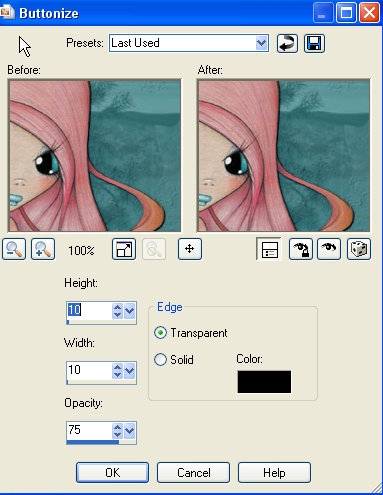
Task: Expand the Opacity value dropdown arrow
Action: [x=129, y=431]
